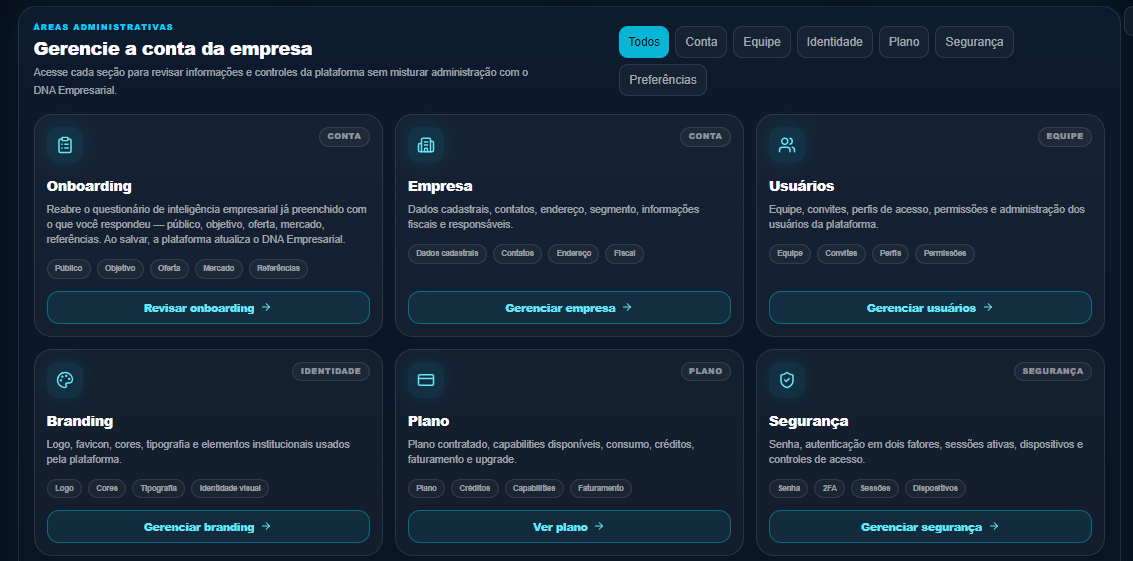
Task: Click the Identidade visual tag
Action: point(230,488)
